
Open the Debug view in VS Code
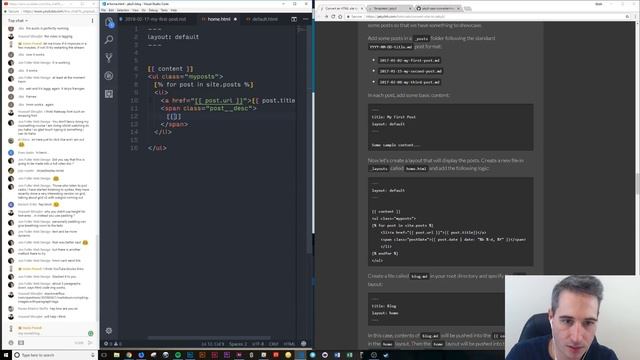point(109,76)
